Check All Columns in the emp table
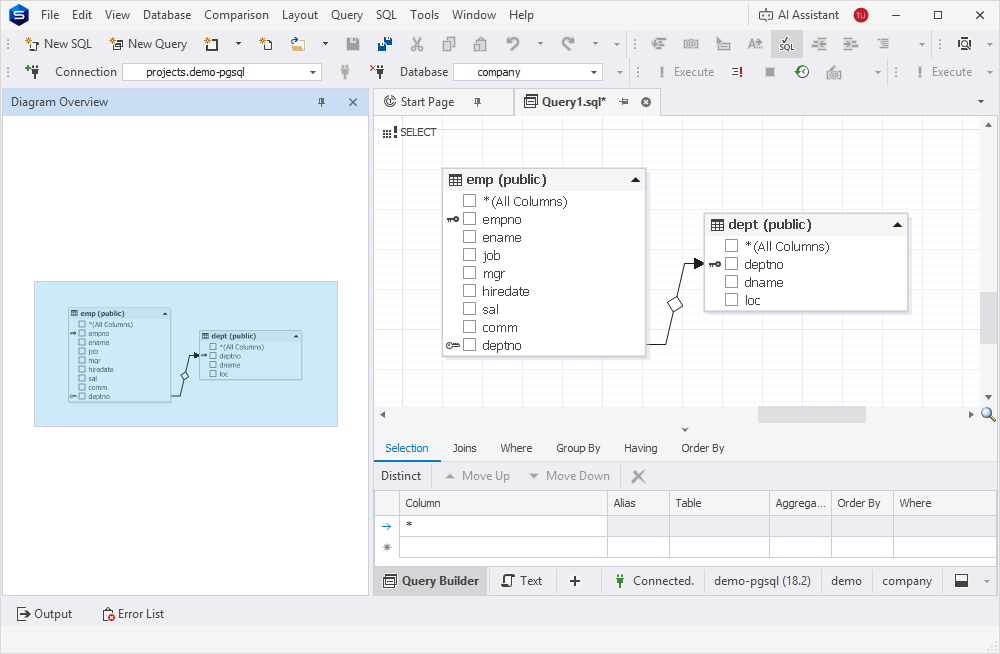 [x=469, y=200]
